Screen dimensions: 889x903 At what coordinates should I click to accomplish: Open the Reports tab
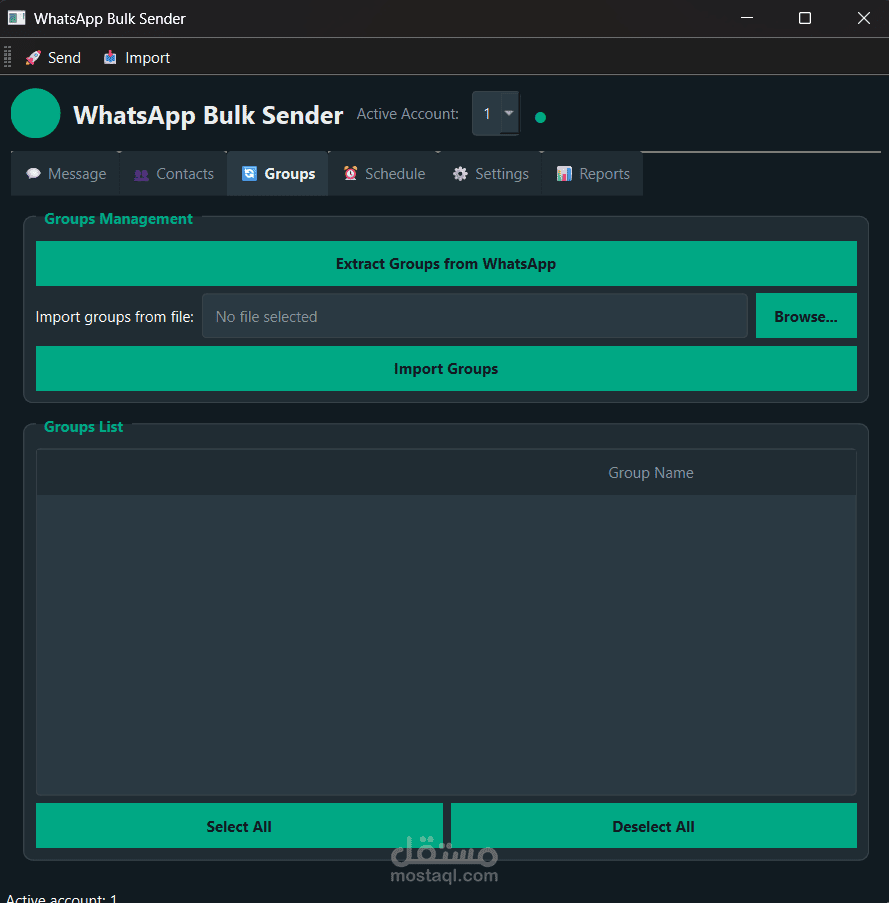pos(592,174)
